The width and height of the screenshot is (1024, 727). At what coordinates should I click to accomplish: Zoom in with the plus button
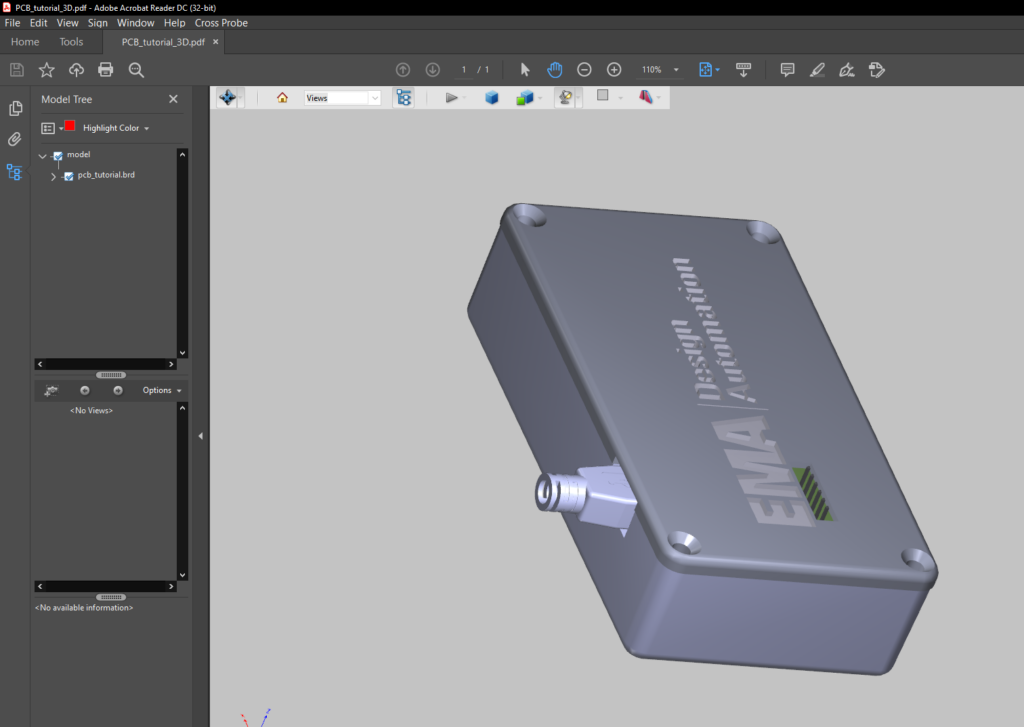(x=614, y=70)
